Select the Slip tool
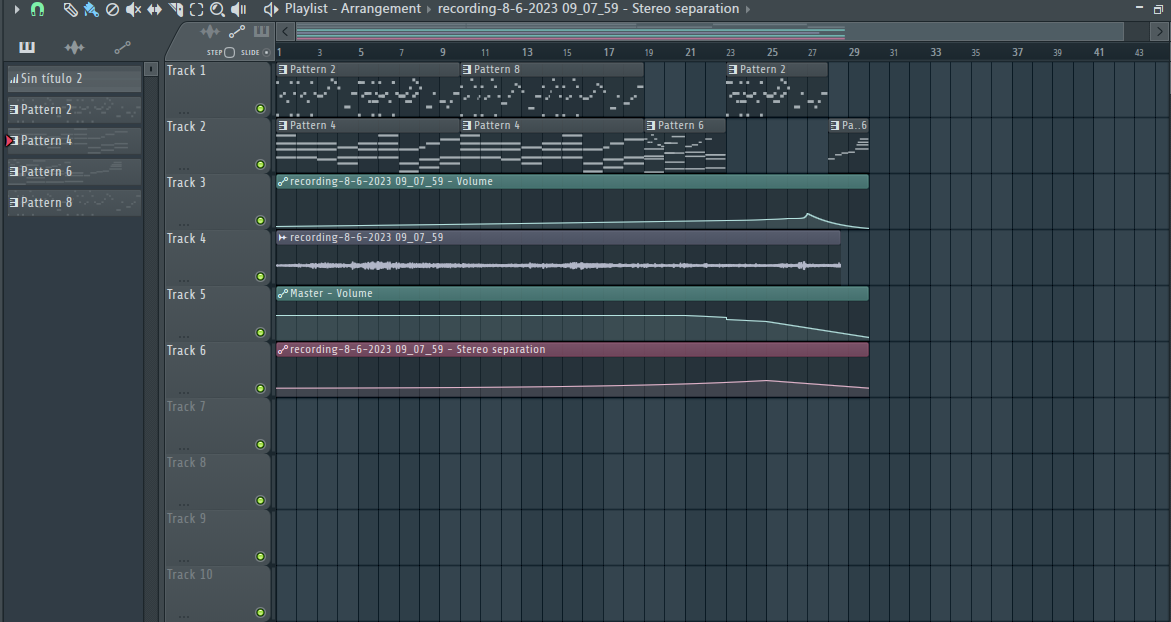 point(155,10)
